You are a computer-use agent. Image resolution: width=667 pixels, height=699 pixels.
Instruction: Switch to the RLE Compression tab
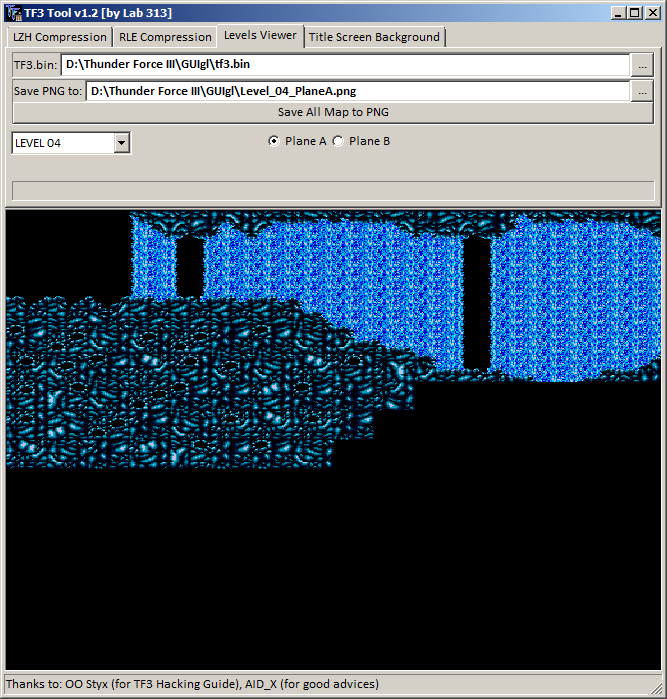[x=165, y=37]
